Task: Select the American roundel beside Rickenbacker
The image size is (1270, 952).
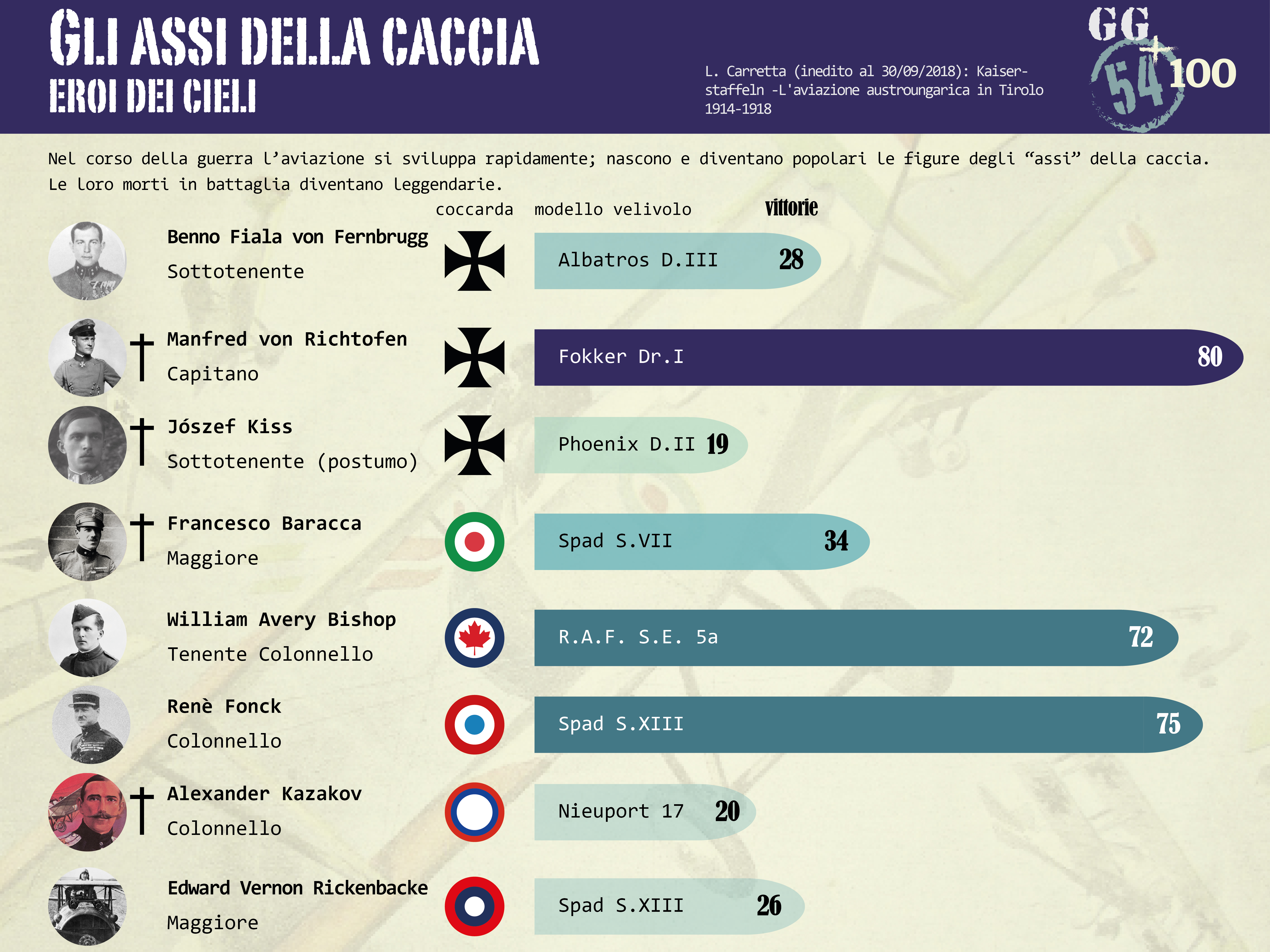Action: pos(474,906)
